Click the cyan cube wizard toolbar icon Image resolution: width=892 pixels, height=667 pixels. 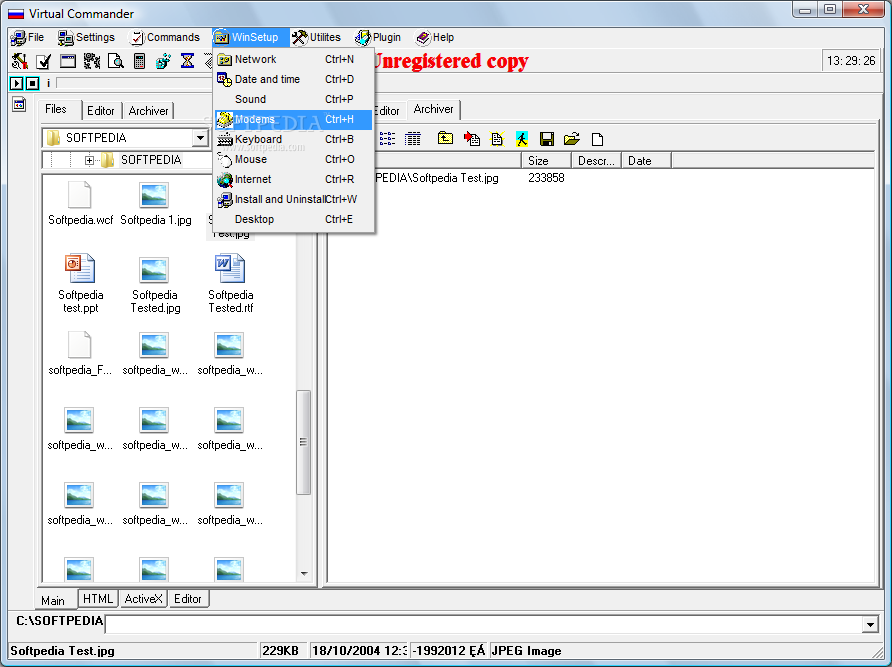tap(163, 61)
